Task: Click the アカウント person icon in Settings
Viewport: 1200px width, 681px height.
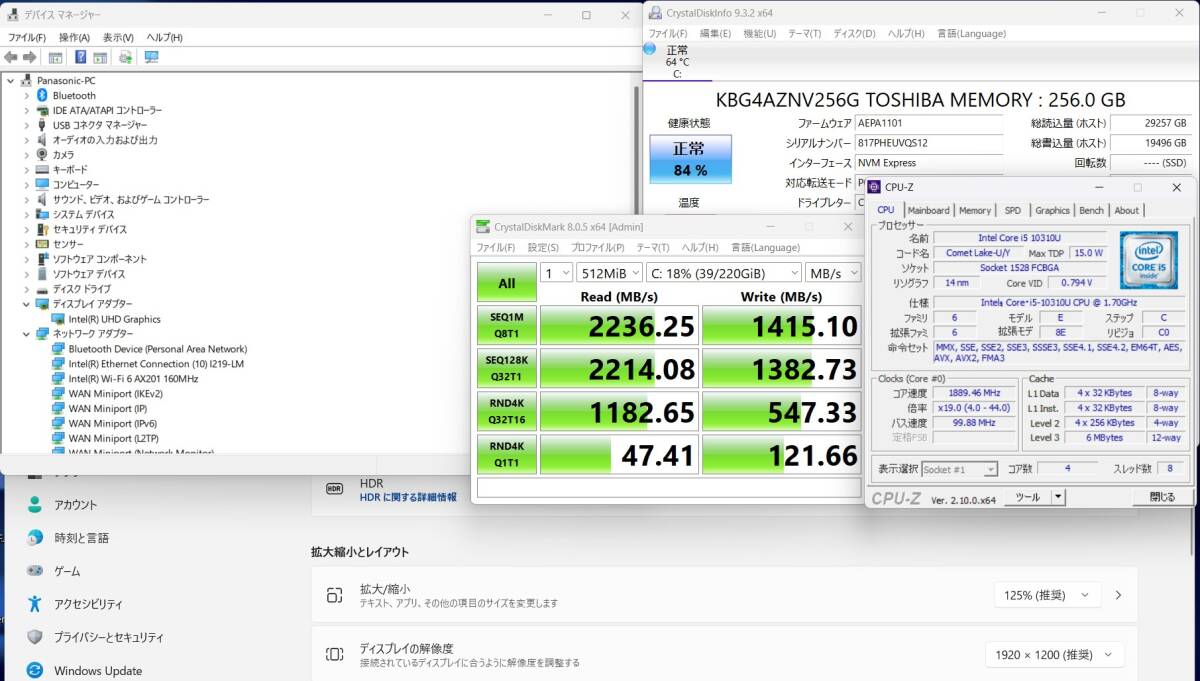Action: point(35,505)
